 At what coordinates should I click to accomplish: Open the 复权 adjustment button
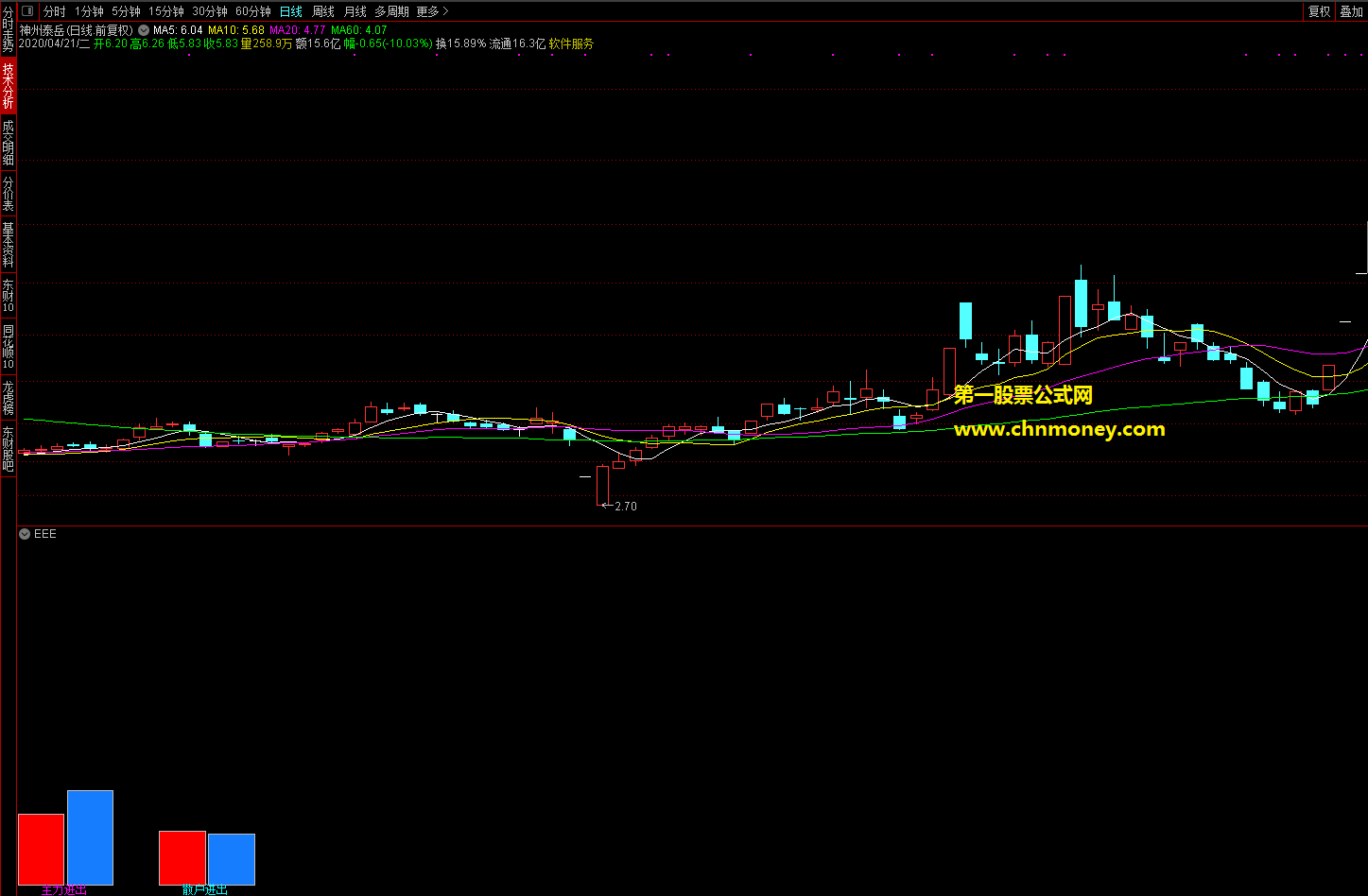click(1319, 11)
